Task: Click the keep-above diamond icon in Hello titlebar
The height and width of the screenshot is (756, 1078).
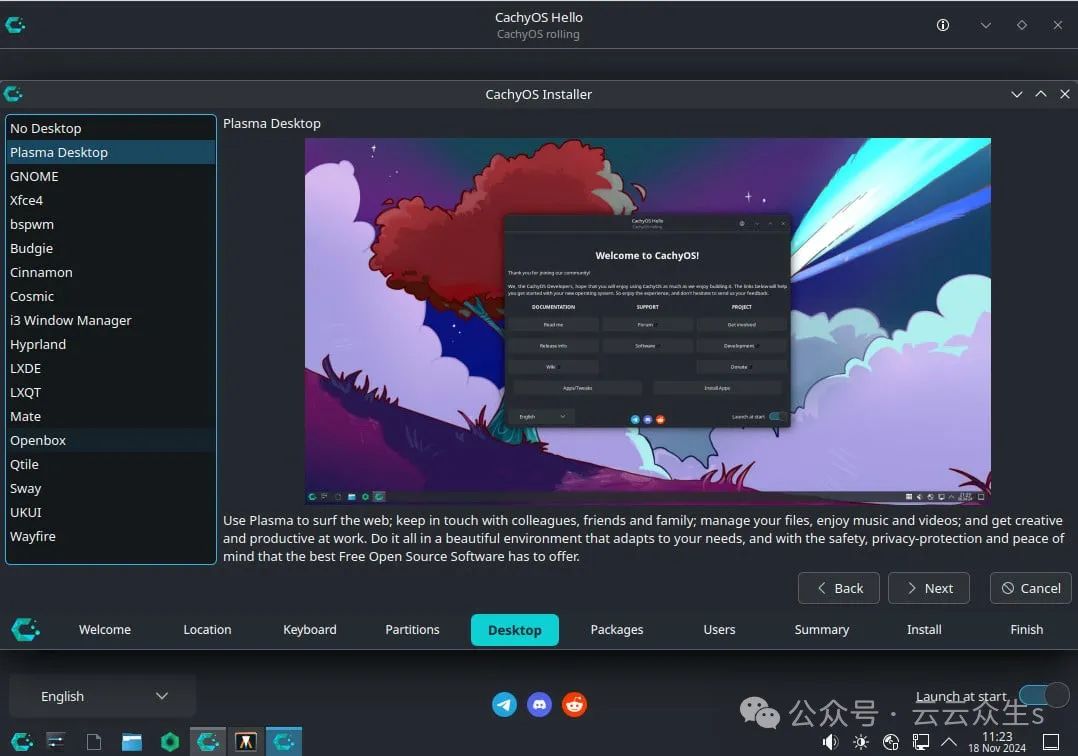Action: pos(1022,25)
